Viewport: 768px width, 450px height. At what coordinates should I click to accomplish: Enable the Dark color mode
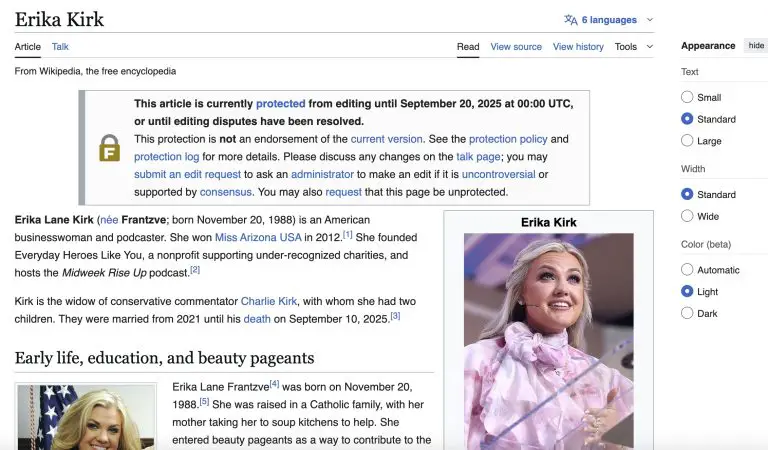point(687,313)
